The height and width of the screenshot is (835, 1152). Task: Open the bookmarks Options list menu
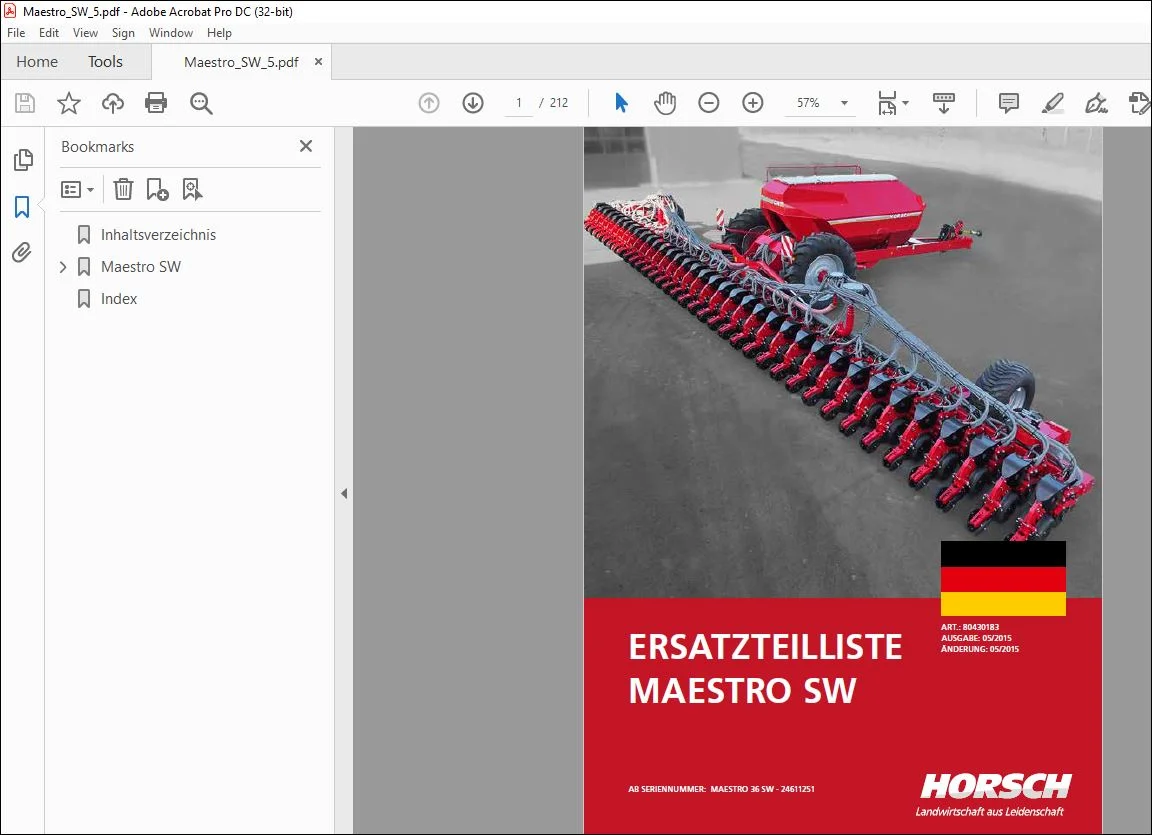(77, 189)
